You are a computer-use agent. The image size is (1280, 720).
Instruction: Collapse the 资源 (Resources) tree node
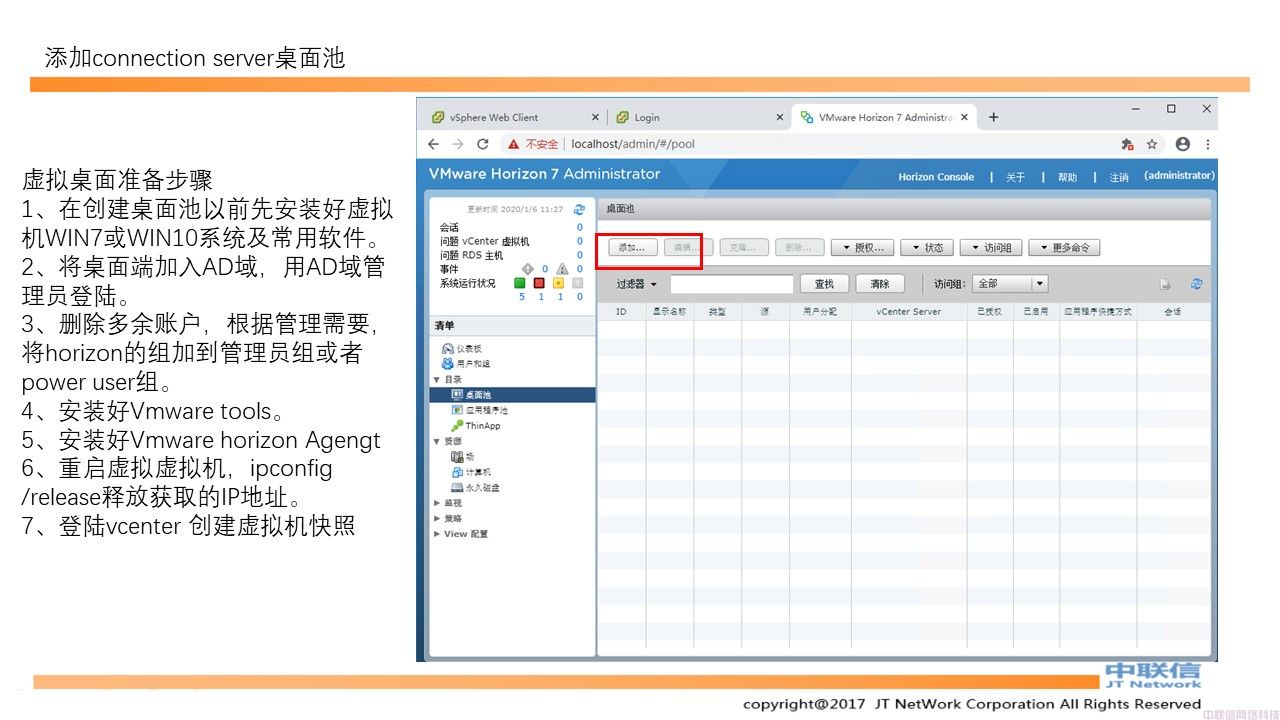[437, 441]
